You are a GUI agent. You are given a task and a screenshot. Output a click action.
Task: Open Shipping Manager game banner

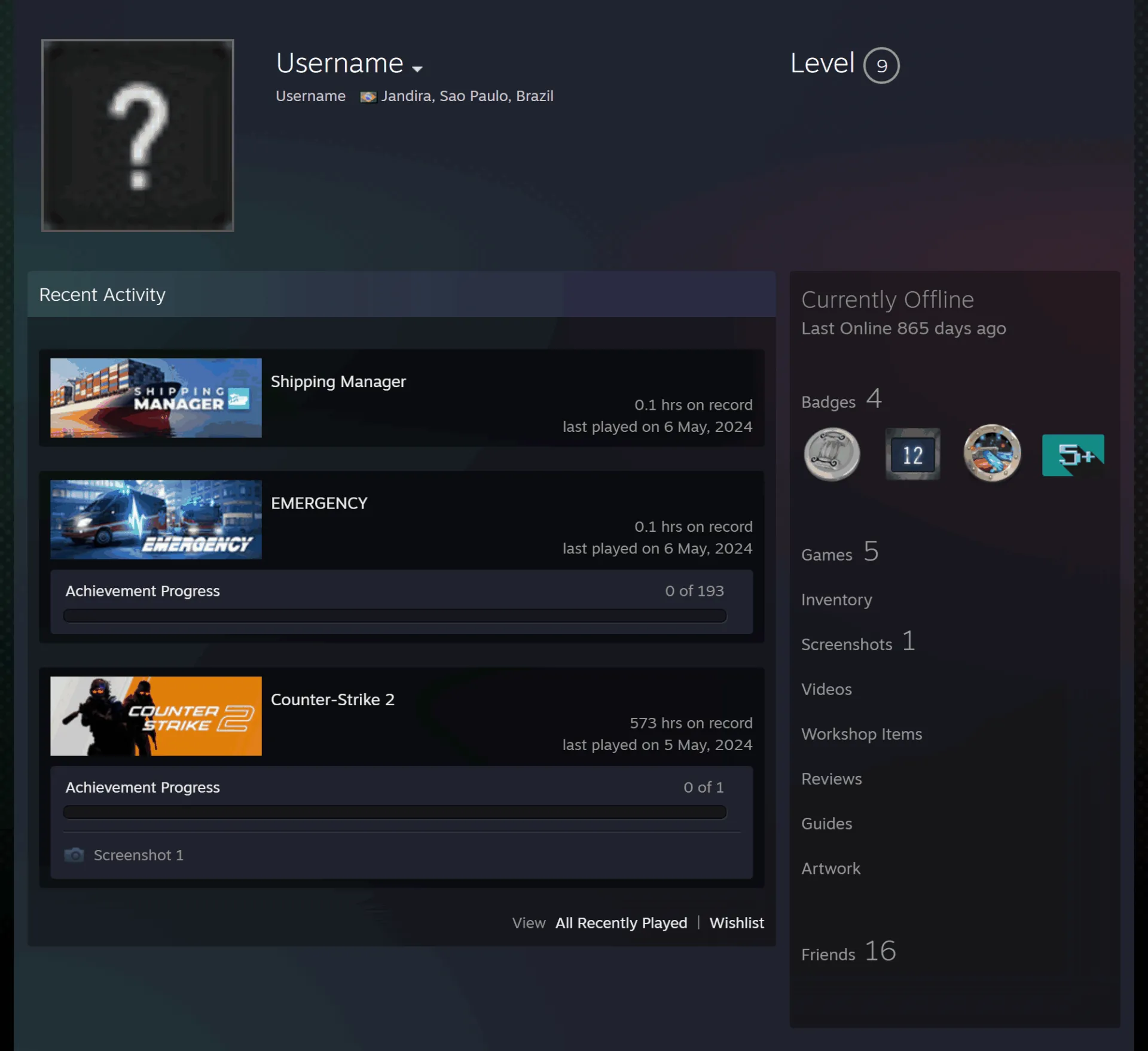coord(156,398)
